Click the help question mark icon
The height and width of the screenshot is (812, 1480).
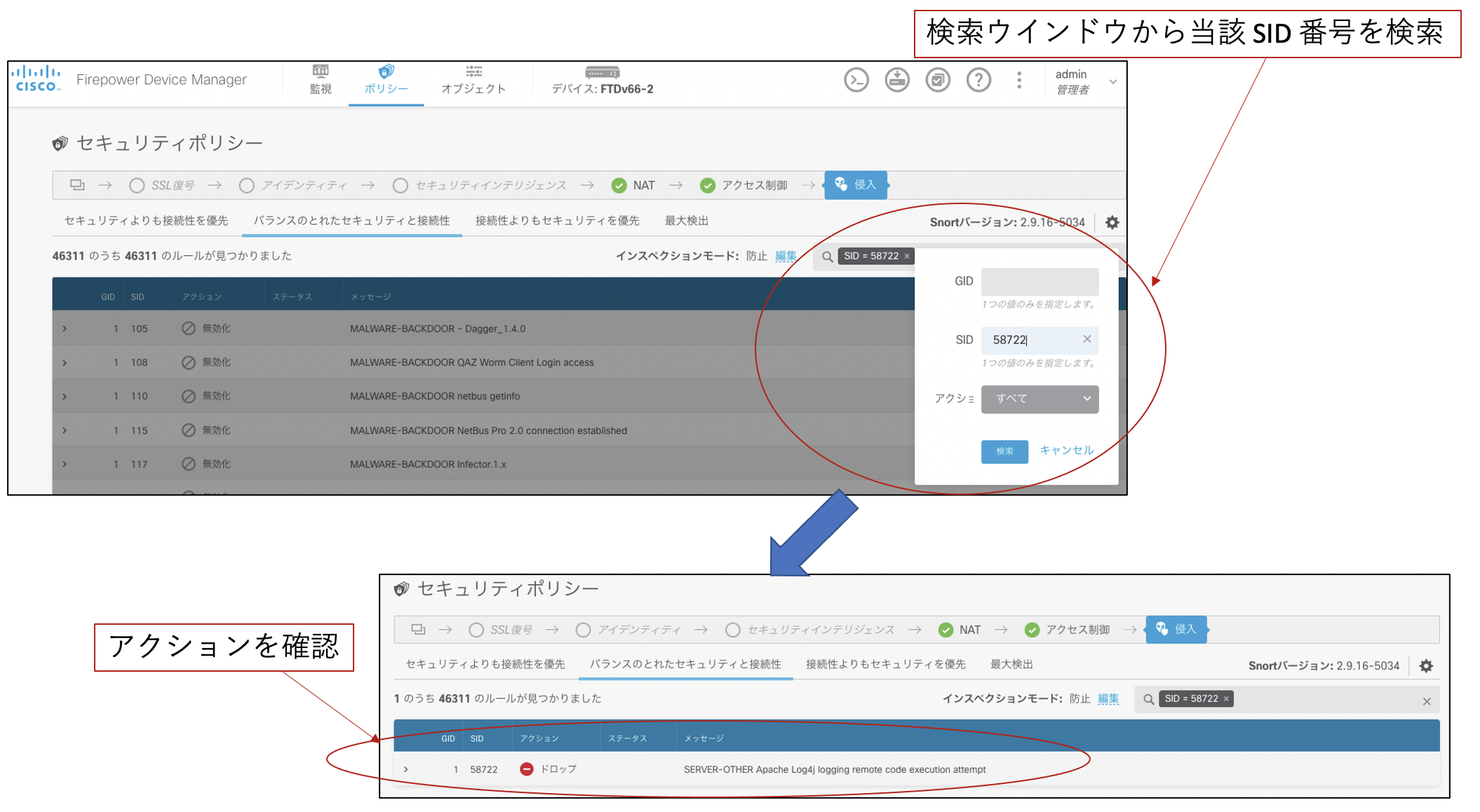[x=978, y=80]
